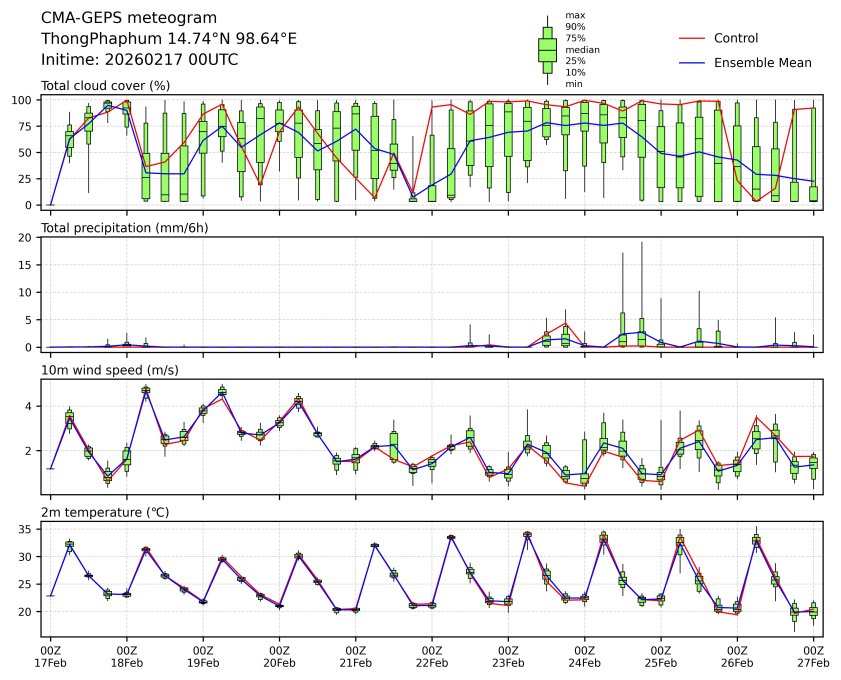841x680 pixels.
Task: Click the Initime 20260217 00UTC text
Action: [x=139, y=60]
